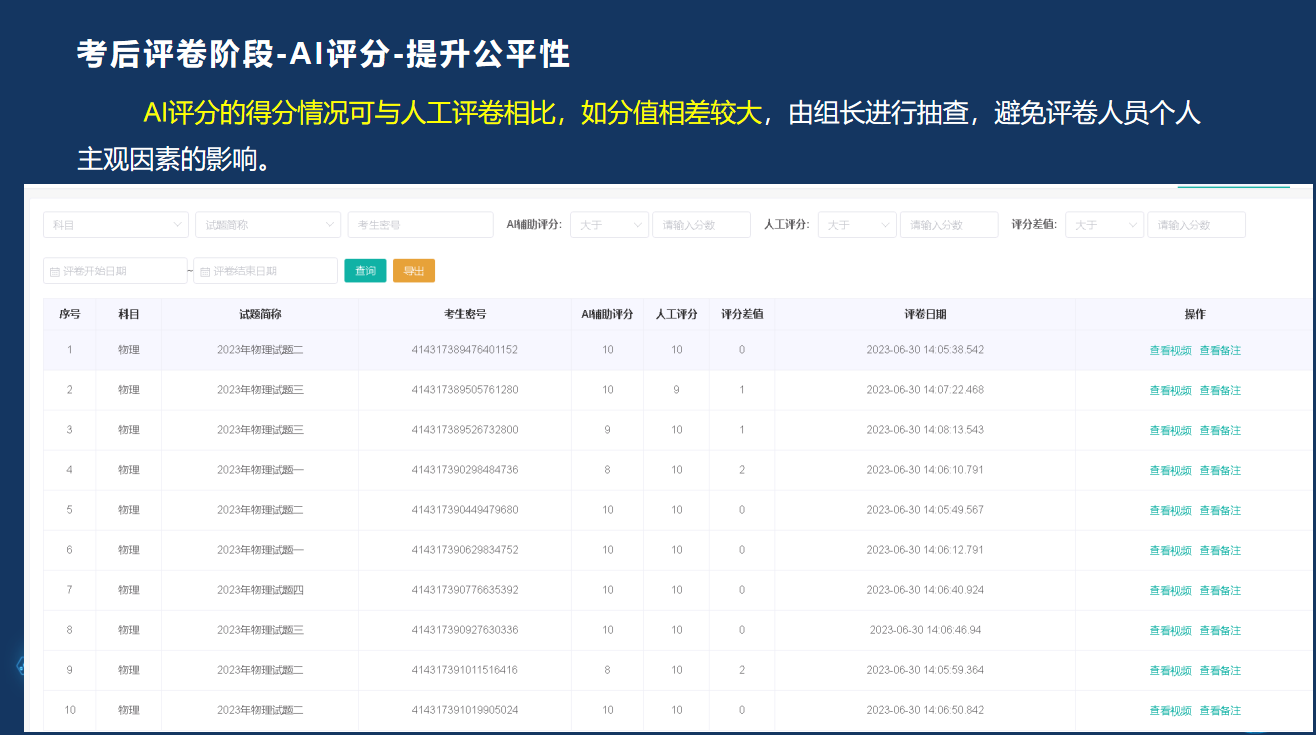1316x735 pixels.
Task: Open the 科目 dropdown
Action: (x=115, y=225)
